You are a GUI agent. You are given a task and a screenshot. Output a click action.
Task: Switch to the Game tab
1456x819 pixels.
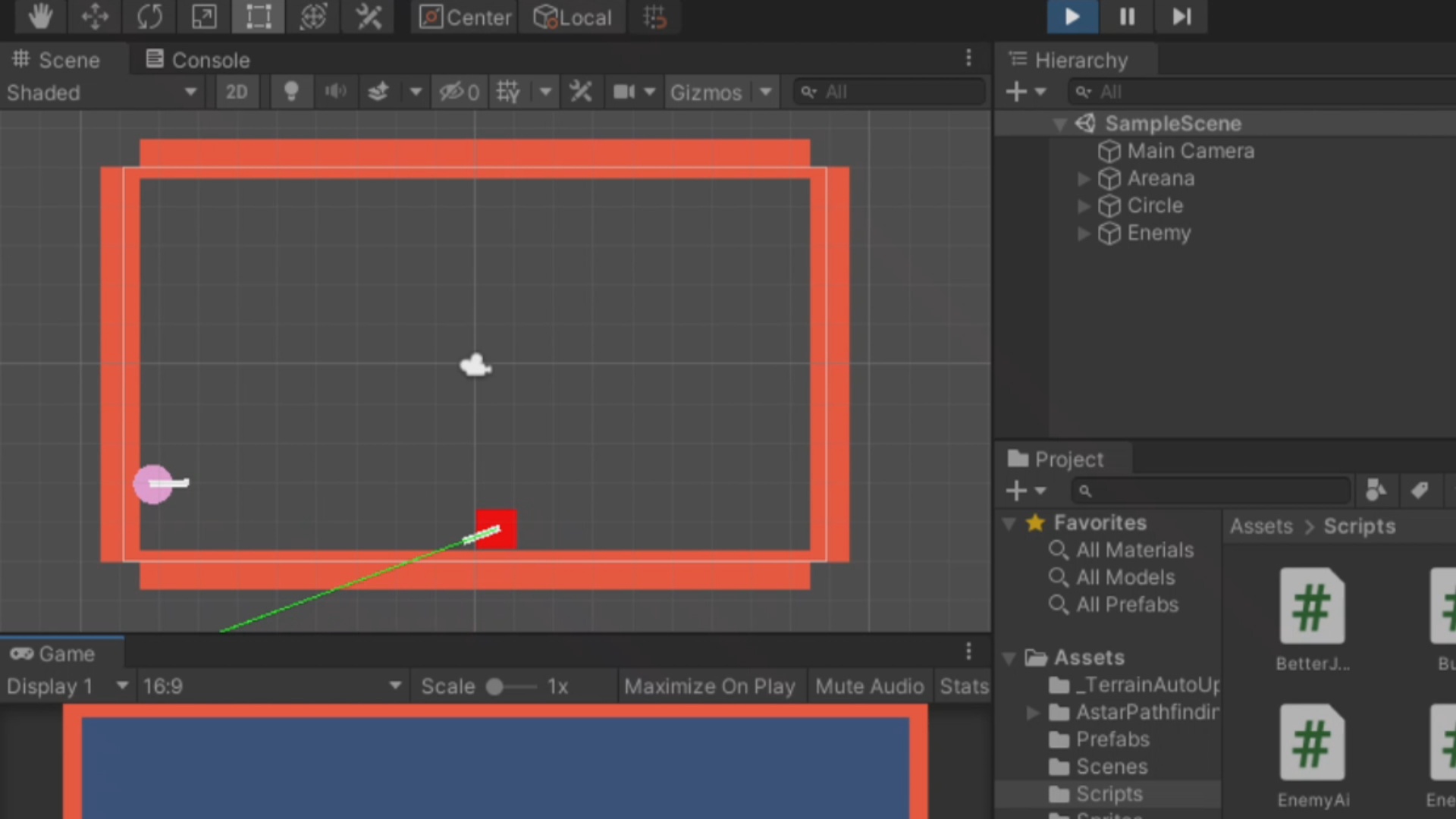click(x=55, y=653)
